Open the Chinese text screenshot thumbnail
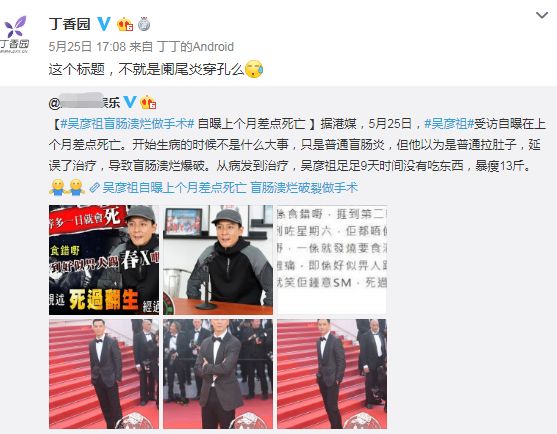The height and width of the screenshot is (434, 557). point(332,260)
